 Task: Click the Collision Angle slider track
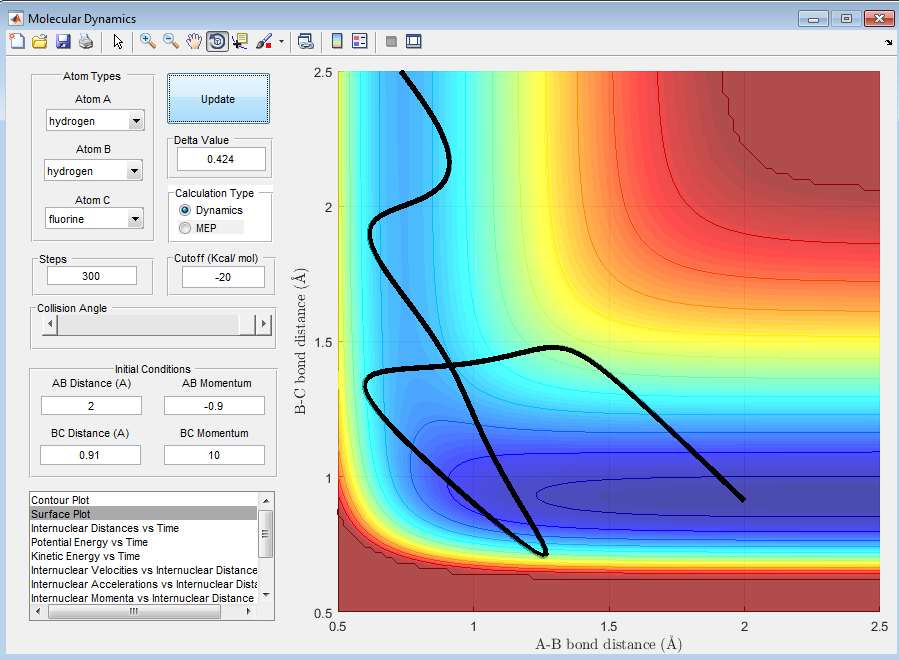(x=150, y=324)
